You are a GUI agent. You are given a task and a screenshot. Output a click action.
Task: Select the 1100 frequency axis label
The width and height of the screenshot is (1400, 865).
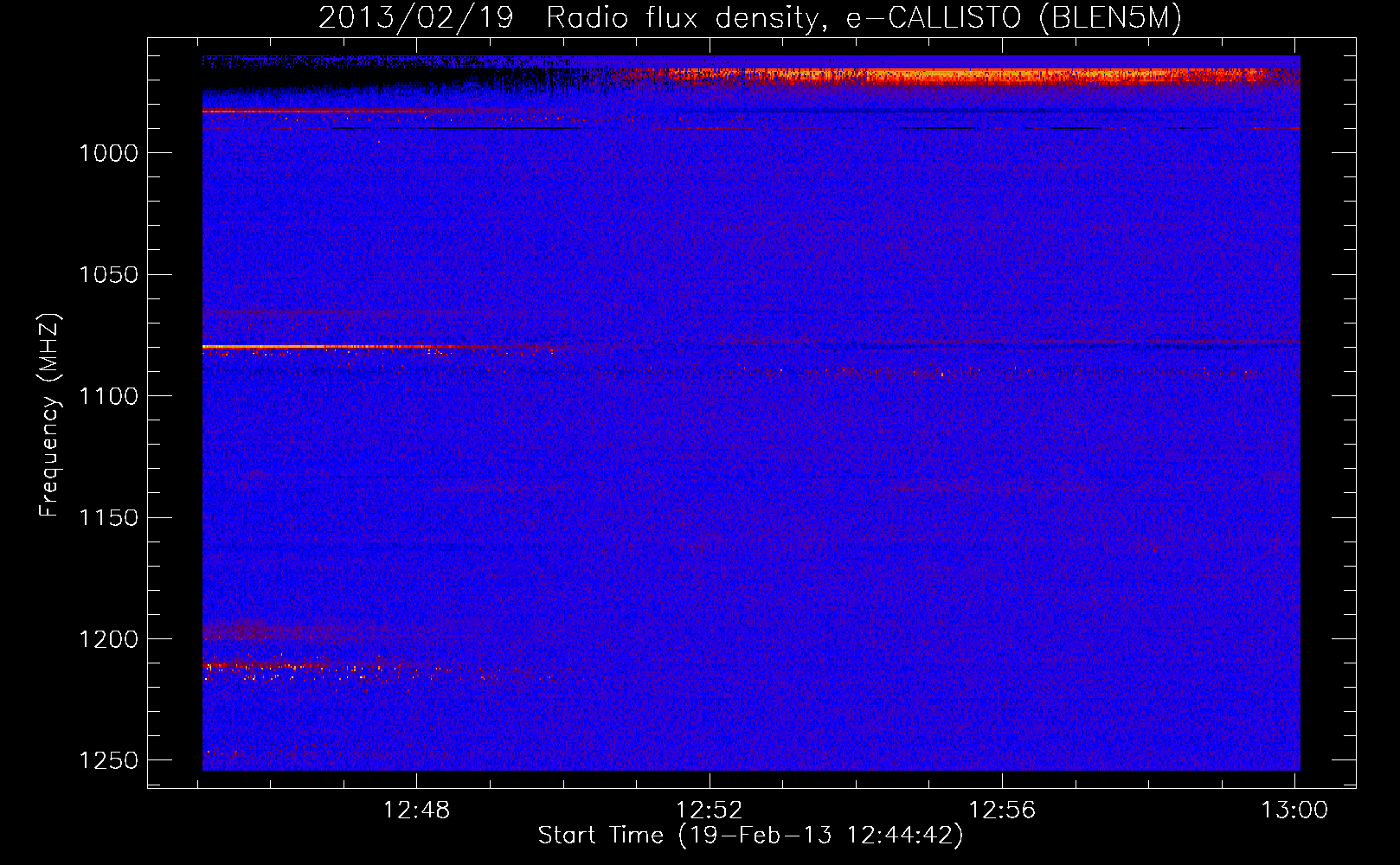point(108,396)
